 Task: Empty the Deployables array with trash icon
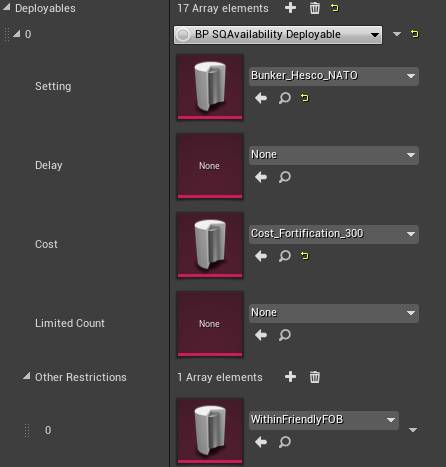pyautogui.click(x=314, y=8)
